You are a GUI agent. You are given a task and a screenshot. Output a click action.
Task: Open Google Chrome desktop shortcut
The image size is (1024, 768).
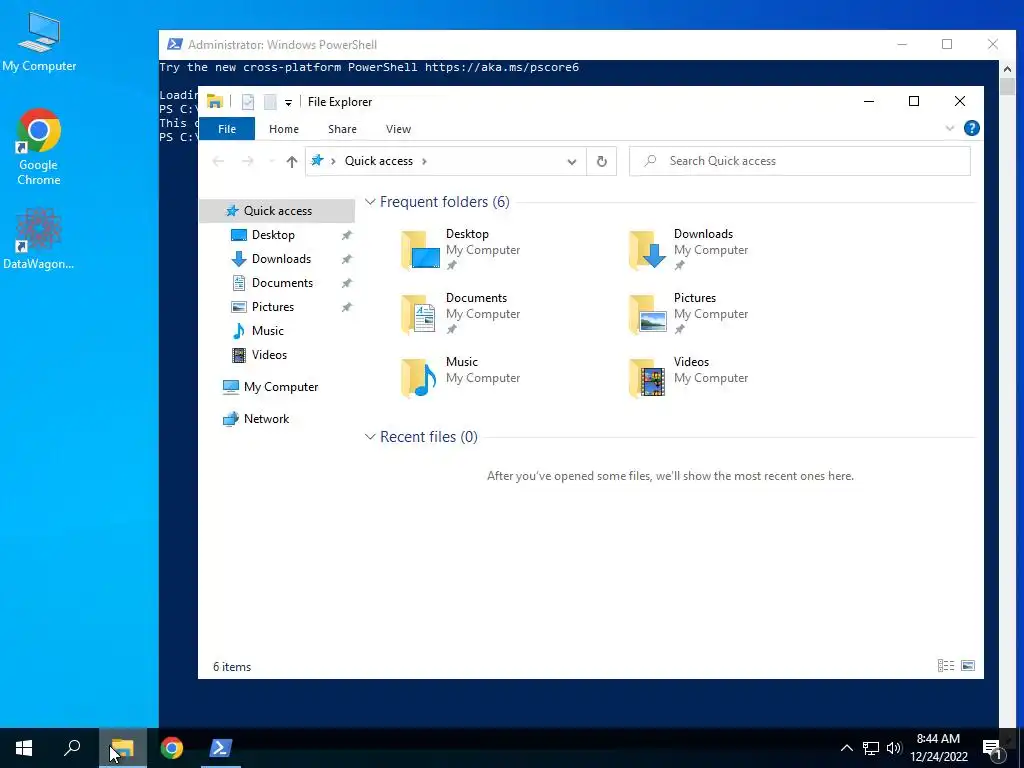pos(39,147)
